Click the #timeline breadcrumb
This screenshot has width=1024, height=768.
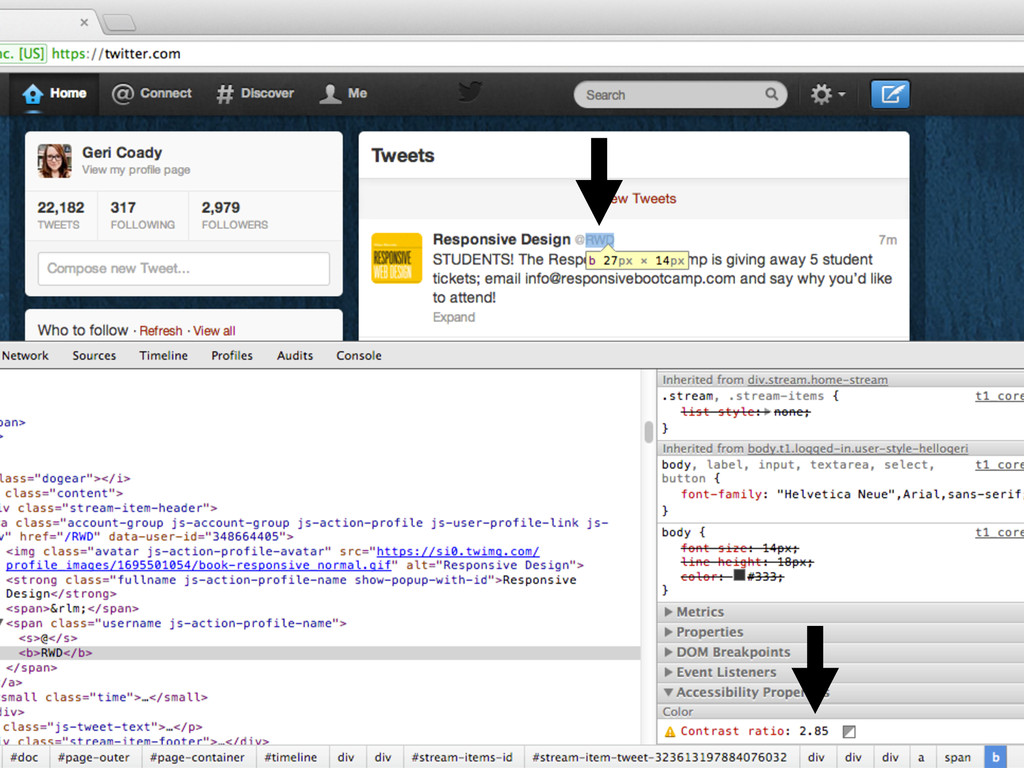[x=291, y=758]
